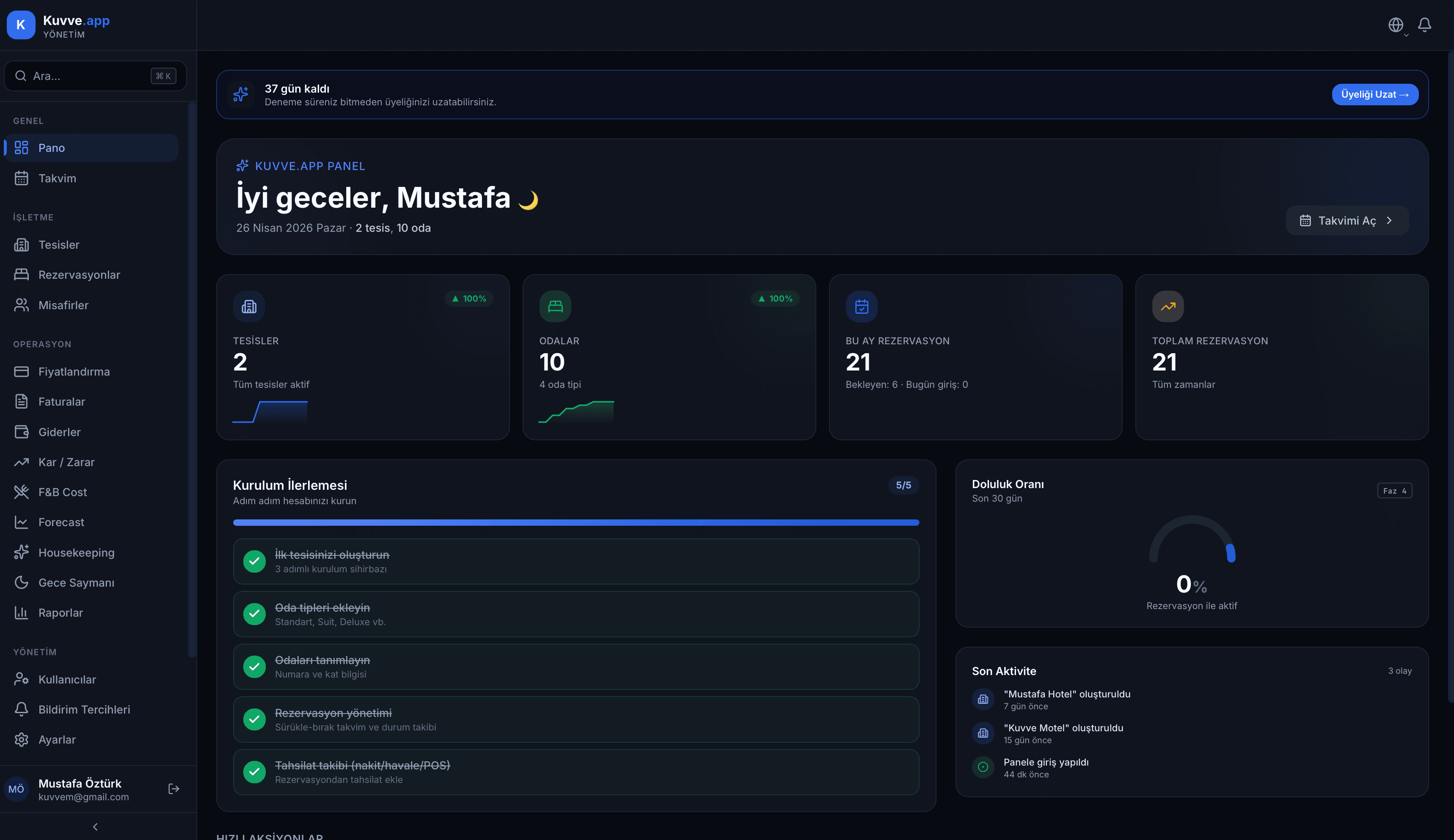
Task: Click the 3 olay count label
Action: click(x=1400, y=670)
